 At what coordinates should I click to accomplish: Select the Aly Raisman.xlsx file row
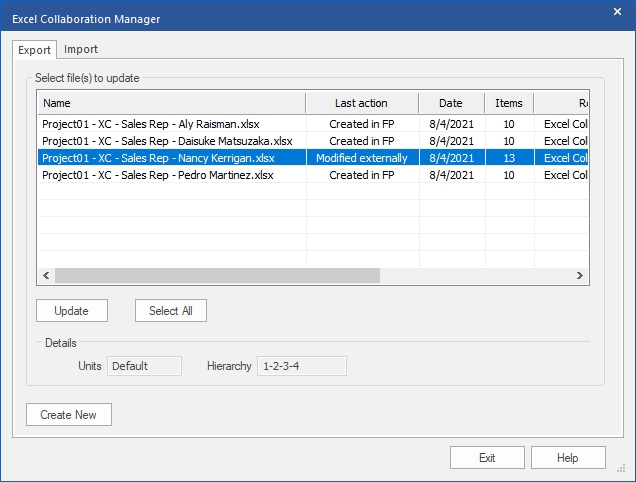(313, 124)
